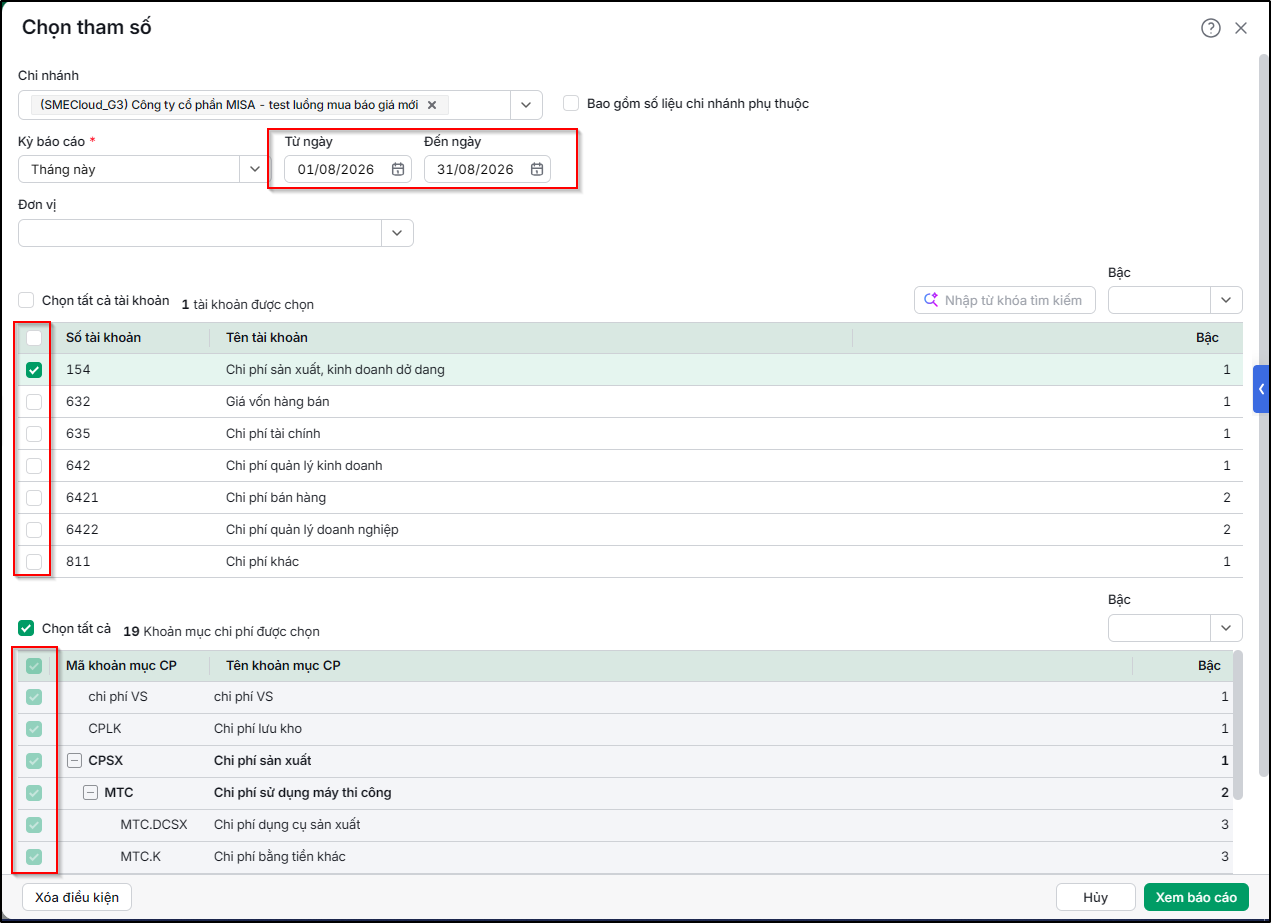The width and height of the screenshot is (1271, 923).
Task: Expand the blue side panel arrow
Action: [1261, 389]
